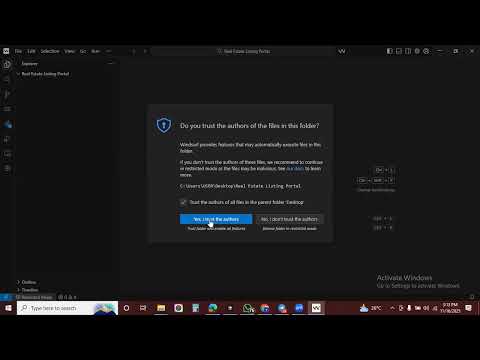Click the notification bell in status bar

tap(472, 297)
